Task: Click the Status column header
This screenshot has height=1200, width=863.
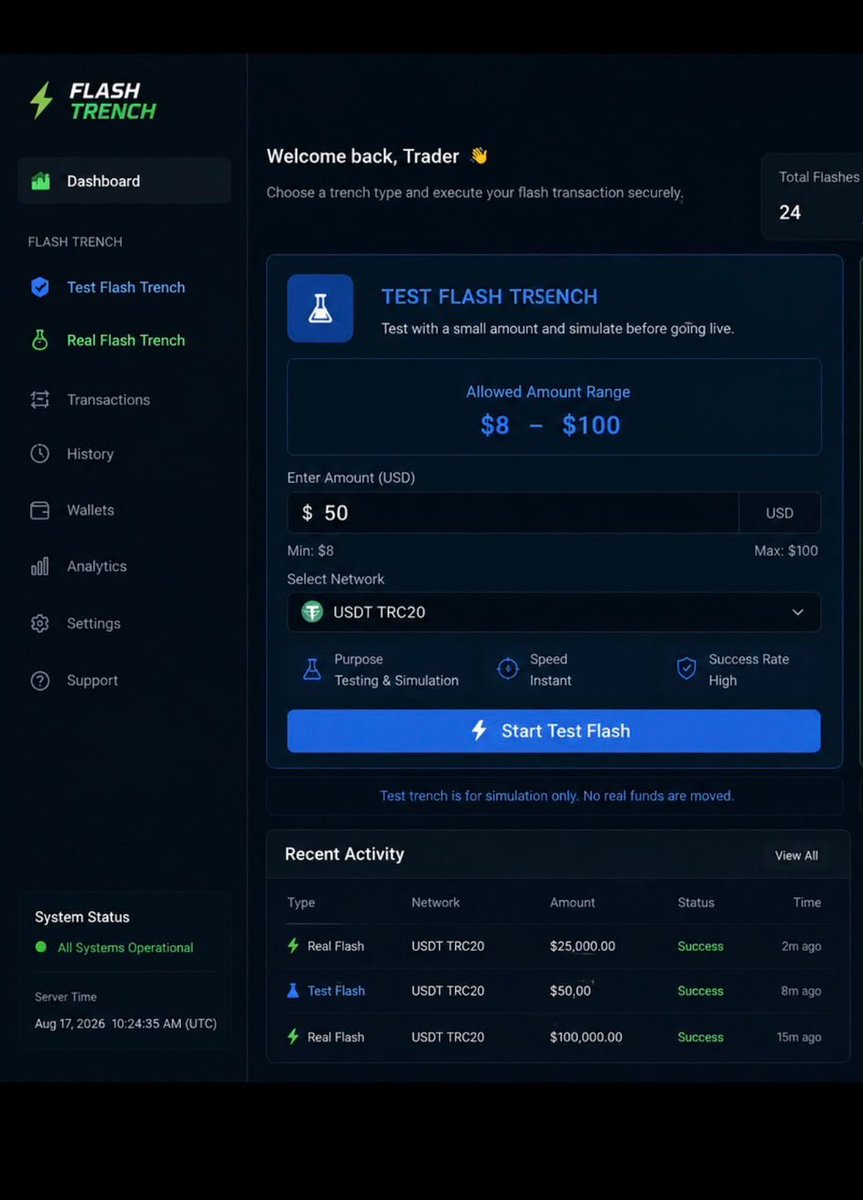Action: [696, 902]
